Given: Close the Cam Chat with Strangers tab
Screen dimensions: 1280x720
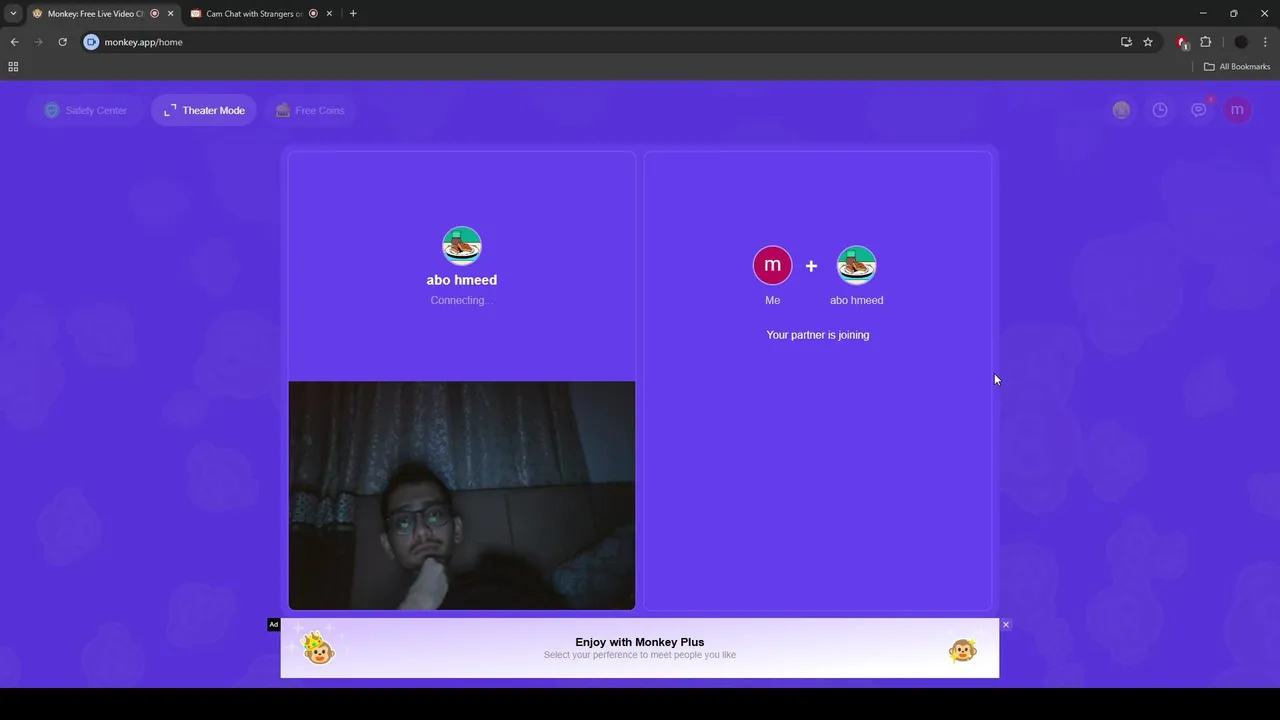Looking at the screenshot, I should [329, 14].
